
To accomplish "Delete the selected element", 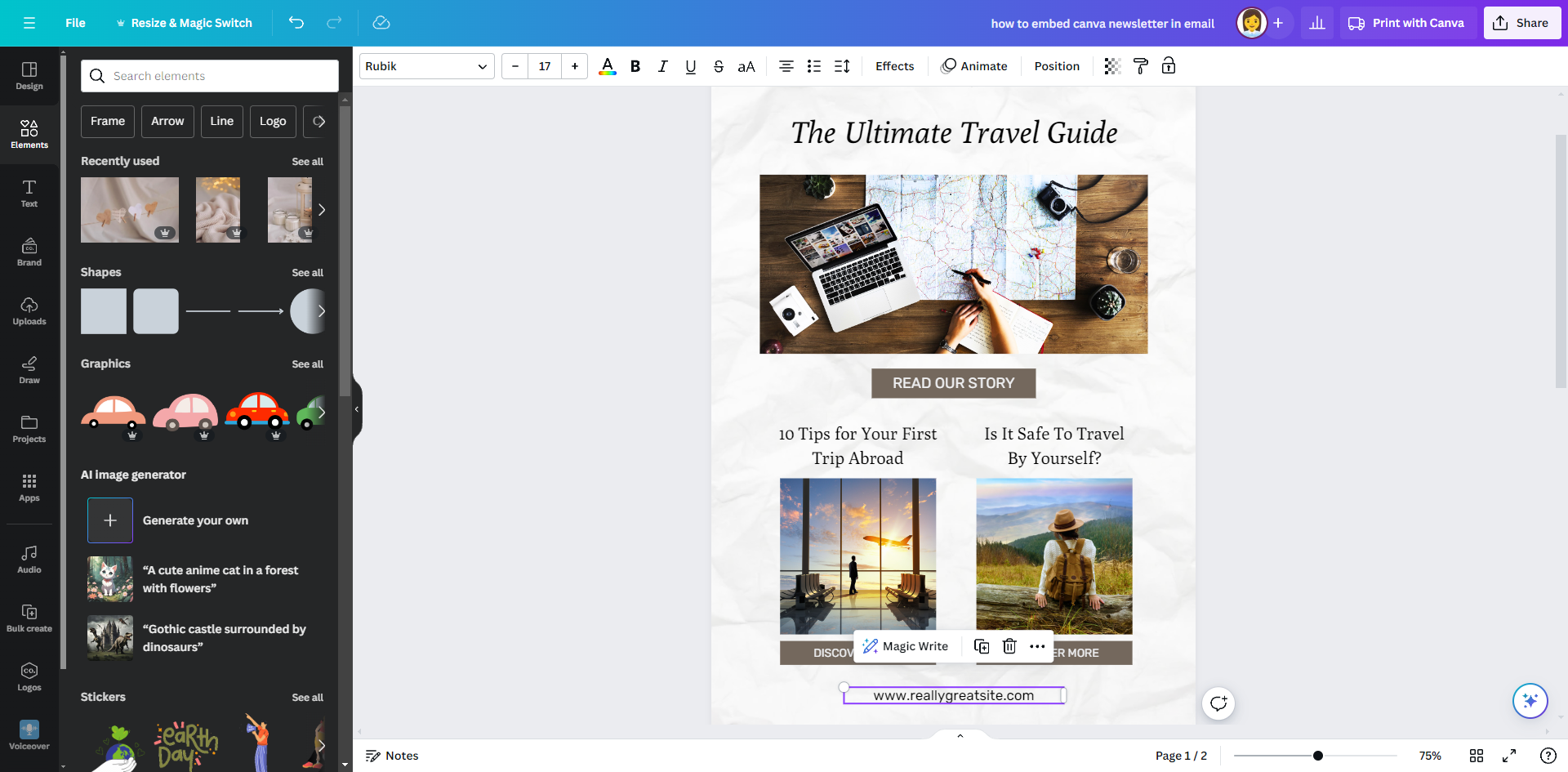I will pyautogui.click(x=1009, y=646).
